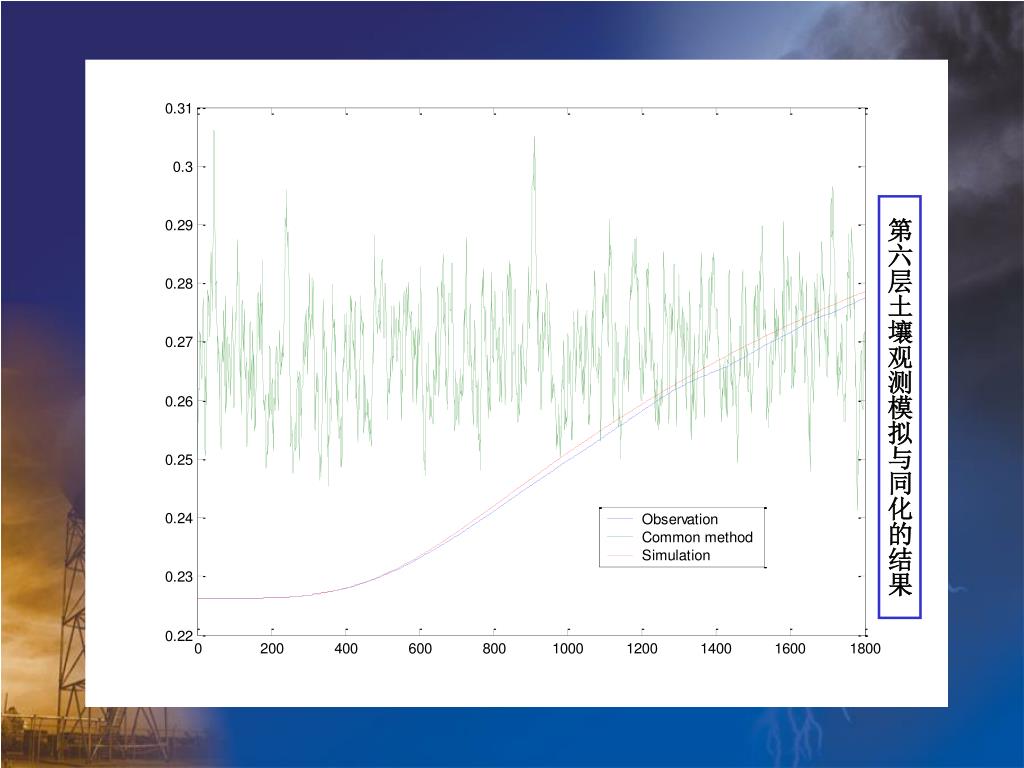Click x-axis label 600
This screenshot has width=1024, height=768.
pos(420,648)
